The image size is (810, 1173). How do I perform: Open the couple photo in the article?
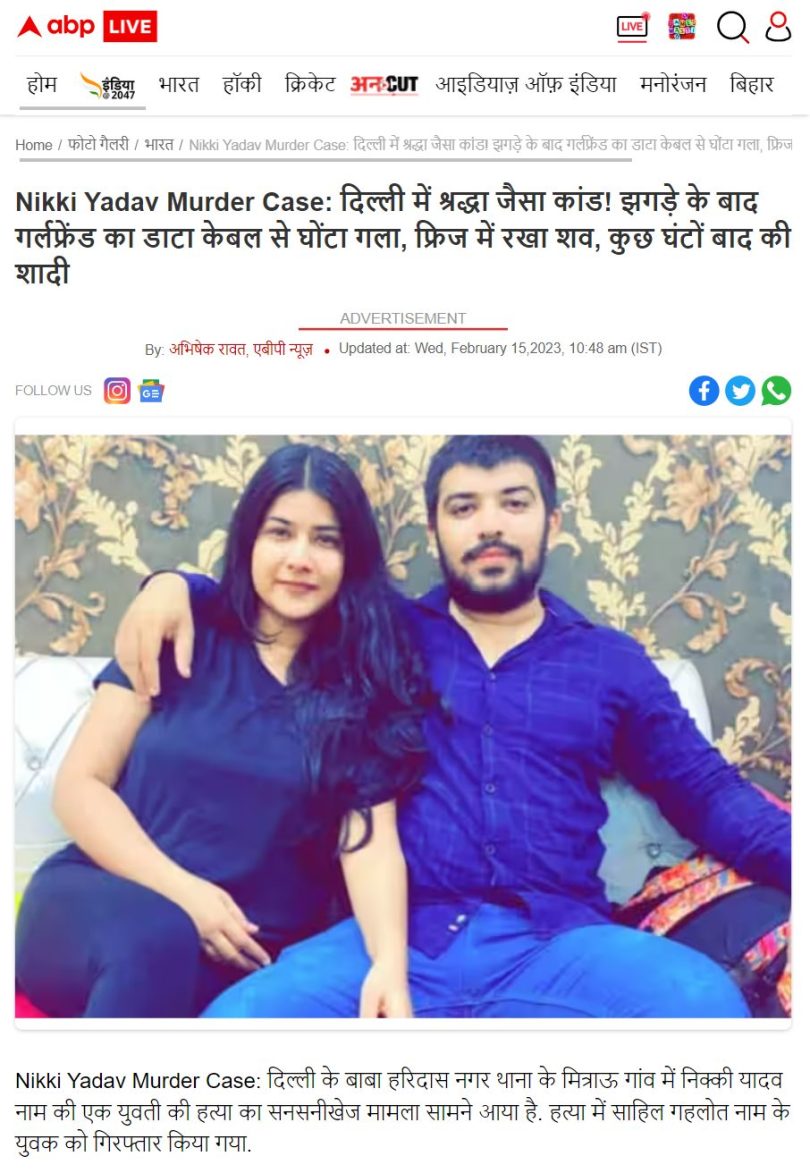coord(403,726)
